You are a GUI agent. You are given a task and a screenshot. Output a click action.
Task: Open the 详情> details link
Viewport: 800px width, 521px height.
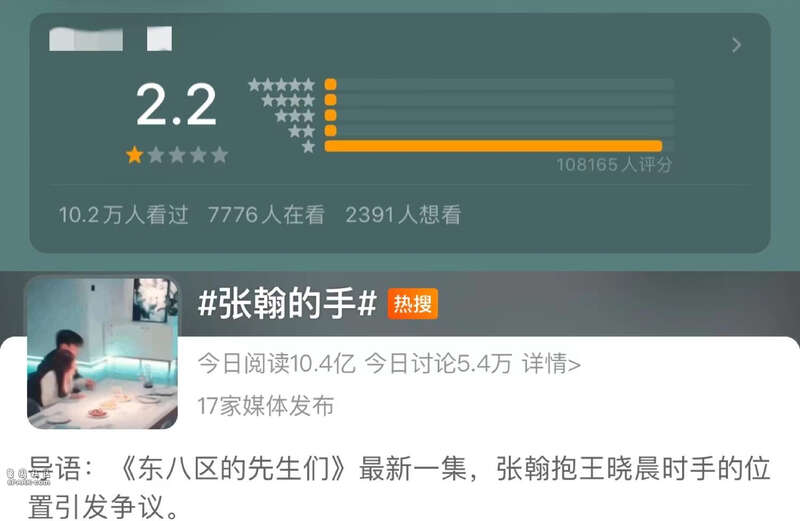pos(551,364)
